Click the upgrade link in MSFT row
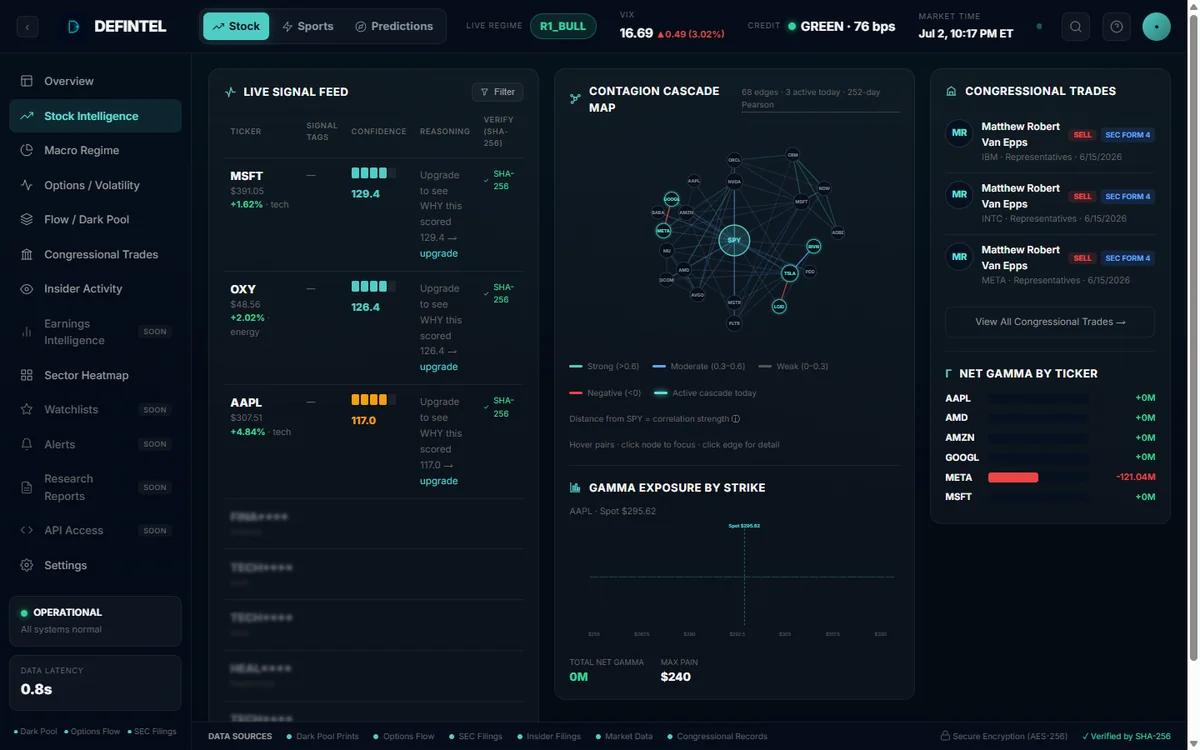This screenshot has height=750, width=1200. [x=439, y=254]
